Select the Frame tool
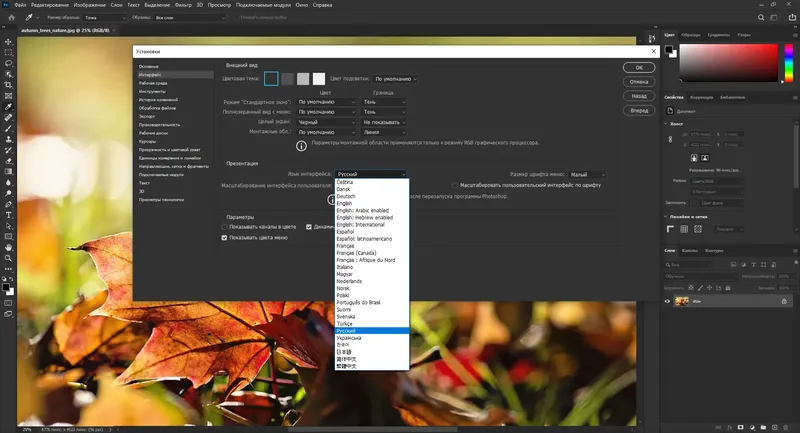Screen dimensions: 800x433 coord(8,96)
